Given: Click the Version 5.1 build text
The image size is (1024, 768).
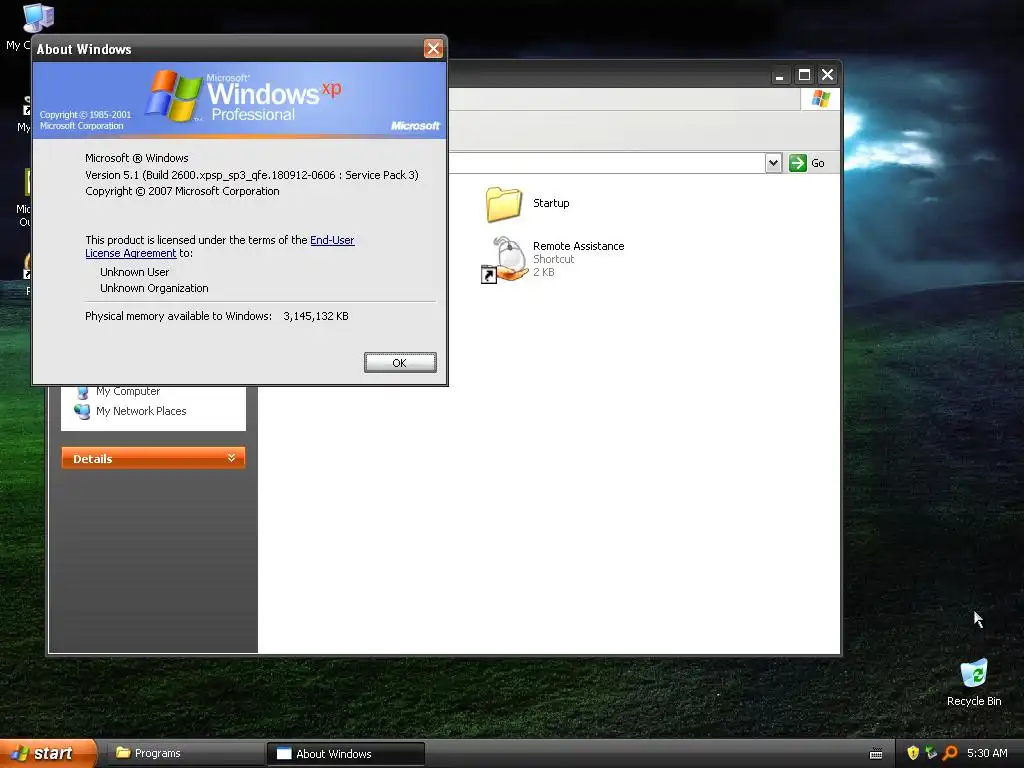Looking at the screenshot, I should point(251,175).
